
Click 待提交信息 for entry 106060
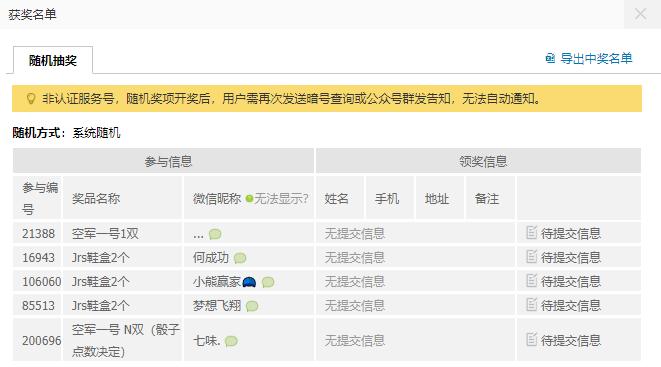tap(571, 281)
